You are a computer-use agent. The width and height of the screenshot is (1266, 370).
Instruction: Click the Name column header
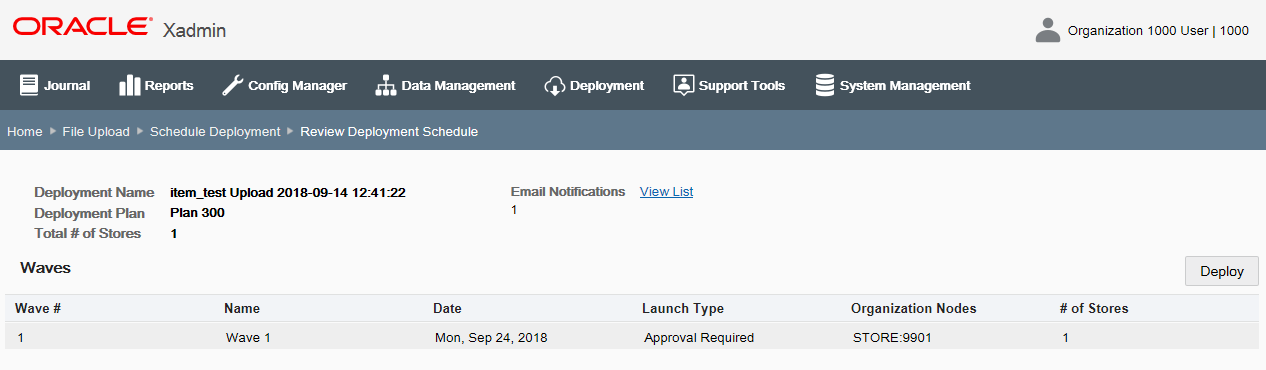point(242,308)
